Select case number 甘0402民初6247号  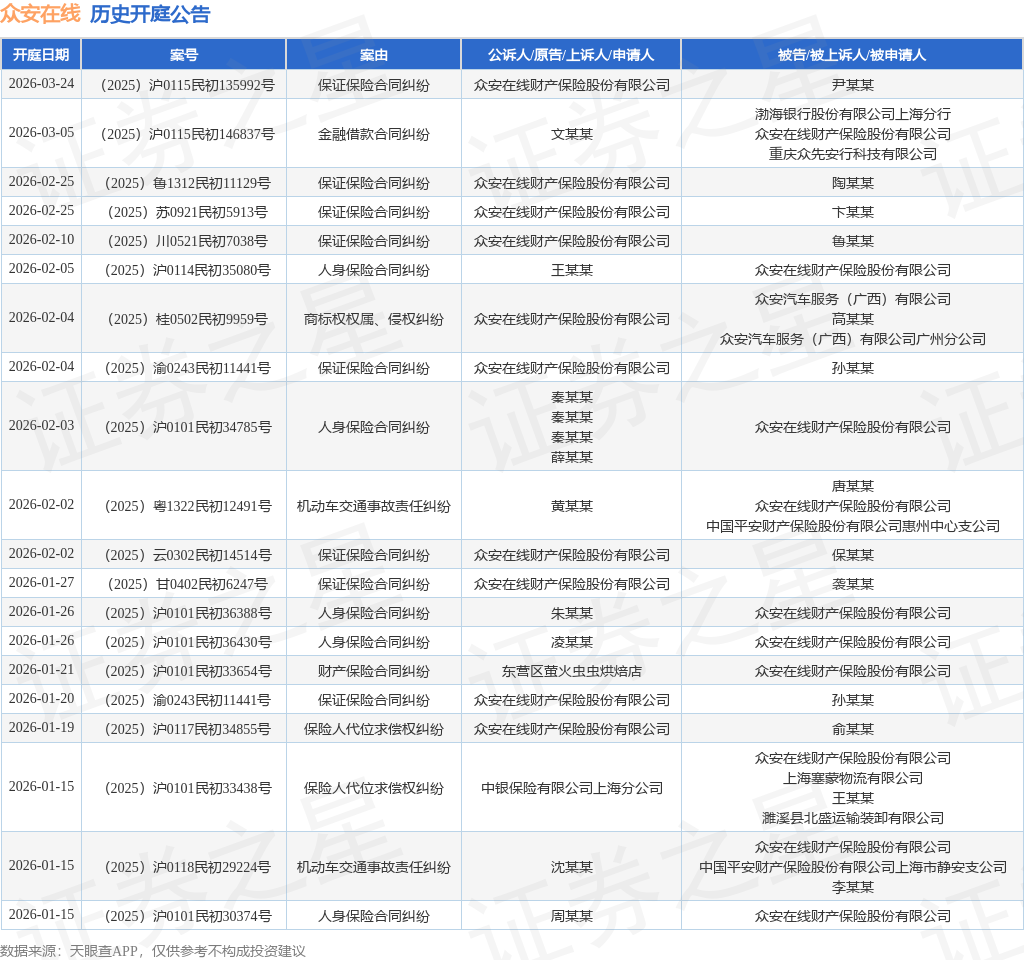187,584
